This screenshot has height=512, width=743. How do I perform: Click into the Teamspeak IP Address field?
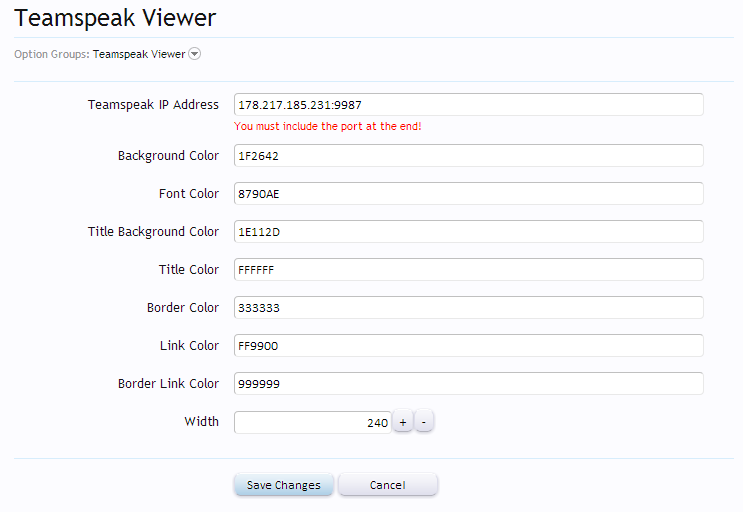tap(468, 105)
